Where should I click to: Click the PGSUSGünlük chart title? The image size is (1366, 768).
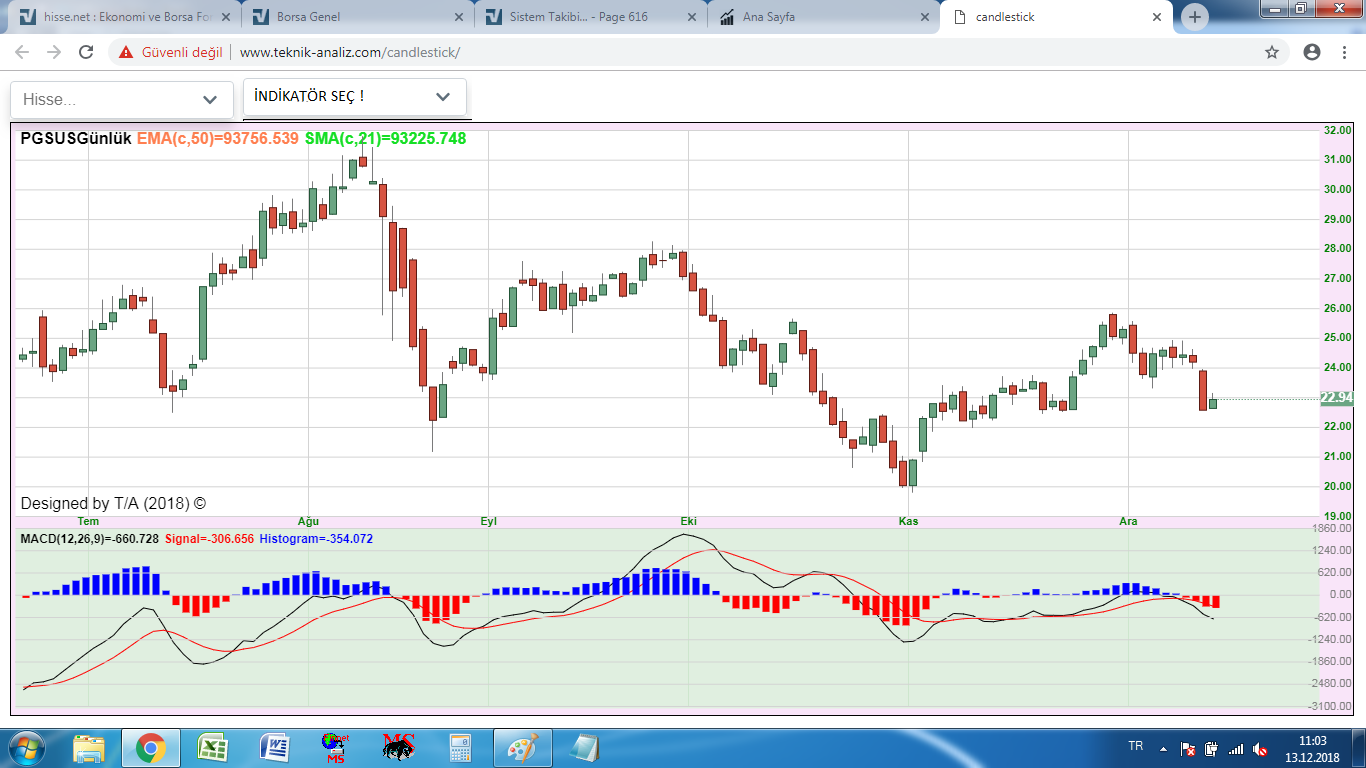[x=76, y=138]
